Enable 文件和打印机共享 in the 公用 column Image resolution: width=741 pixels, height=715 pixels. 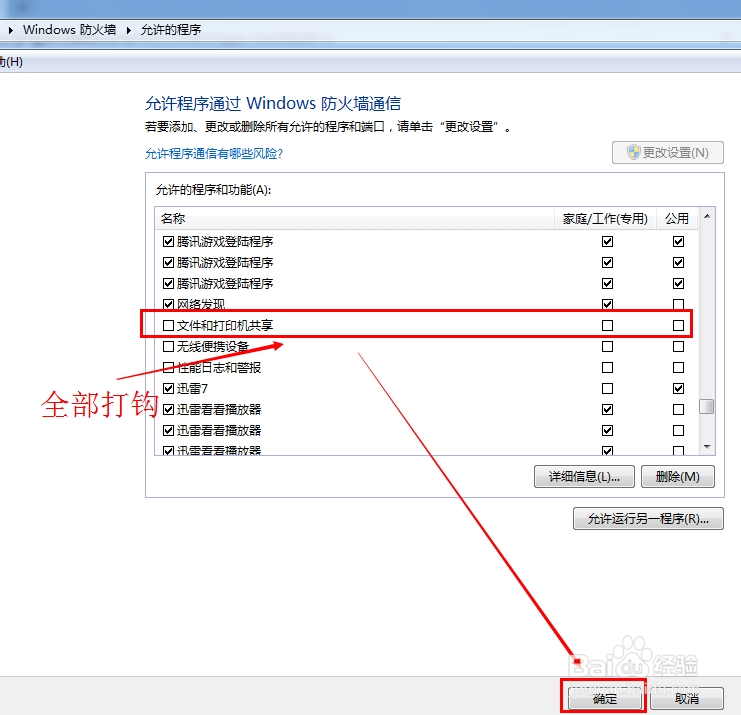coord(678,326)
